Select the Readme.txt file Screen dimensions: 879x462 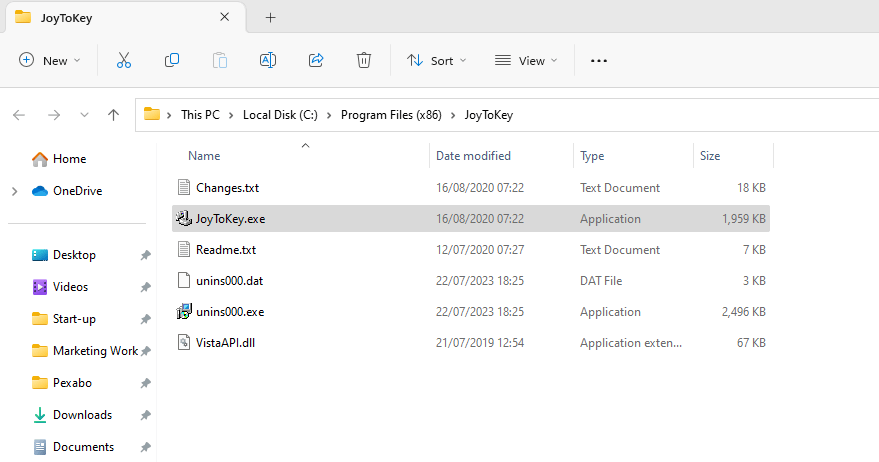tap(471, 250)
